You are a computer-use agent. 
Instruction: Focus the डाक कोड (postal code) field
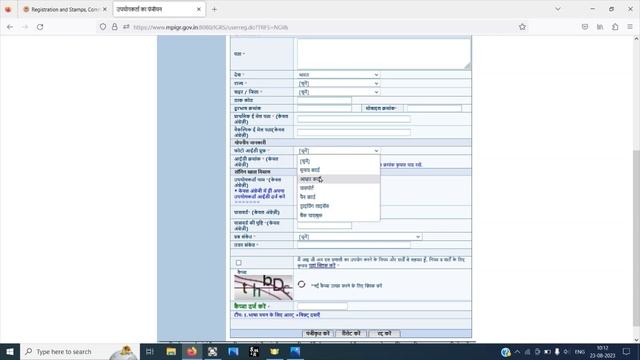324,100
